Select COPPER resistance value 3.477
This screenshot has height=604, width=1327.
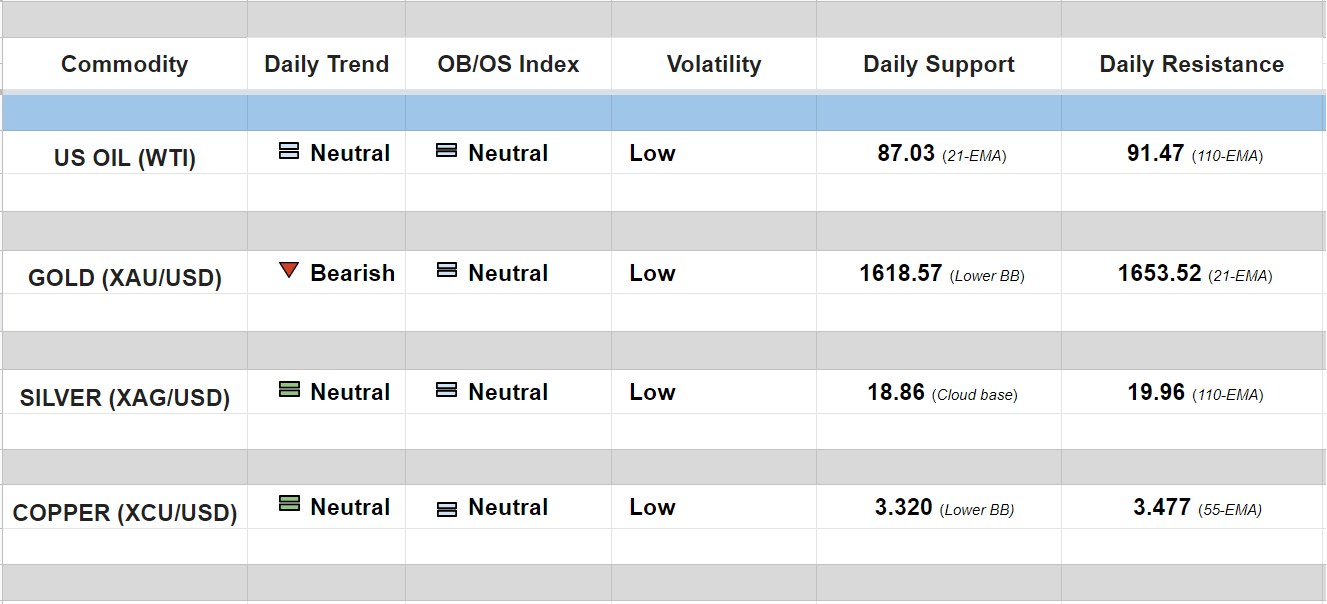(1162, 507)
